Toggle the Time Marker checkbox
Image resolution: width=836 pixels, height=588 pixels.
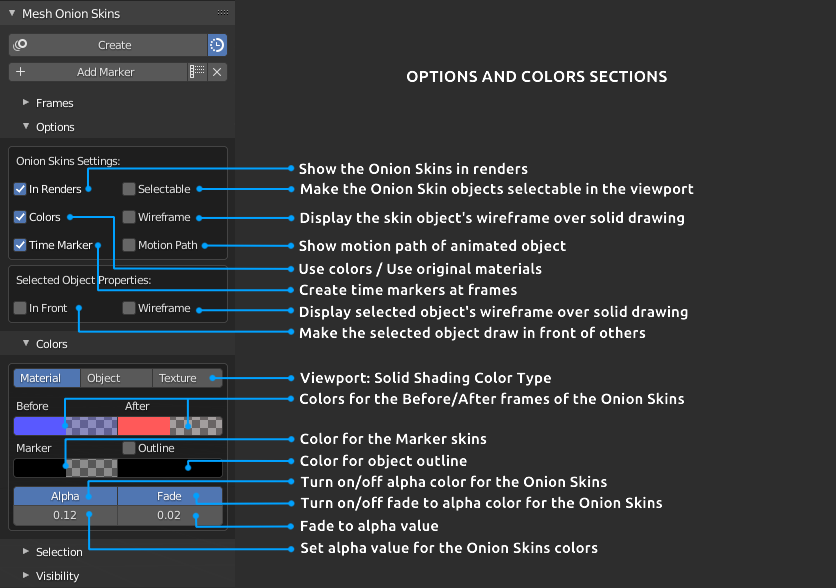(20, 245)
